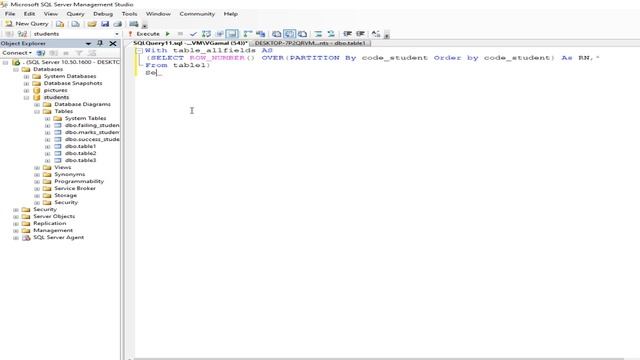
Task: Collapse the WITH statement outline in editor
Action: [139, 51]
